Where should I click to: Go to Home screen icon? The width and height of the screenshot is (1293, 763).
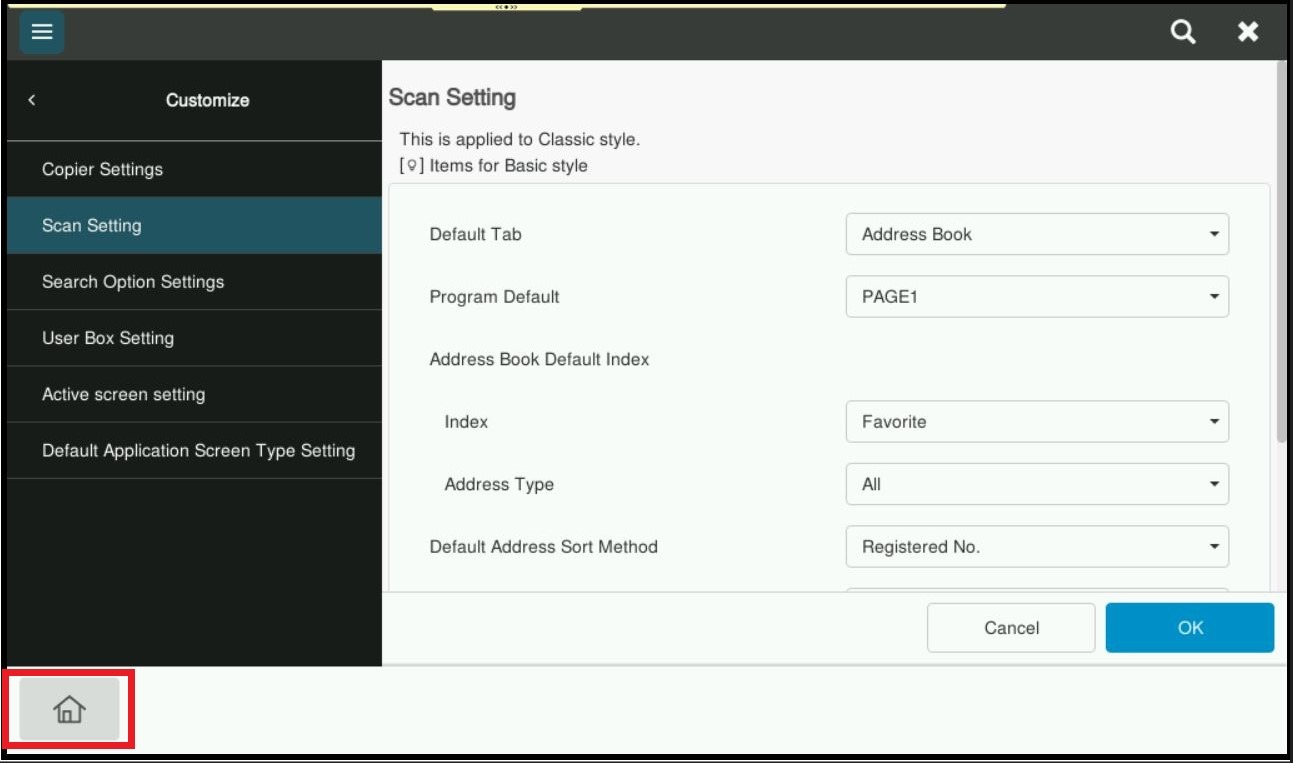69,709
